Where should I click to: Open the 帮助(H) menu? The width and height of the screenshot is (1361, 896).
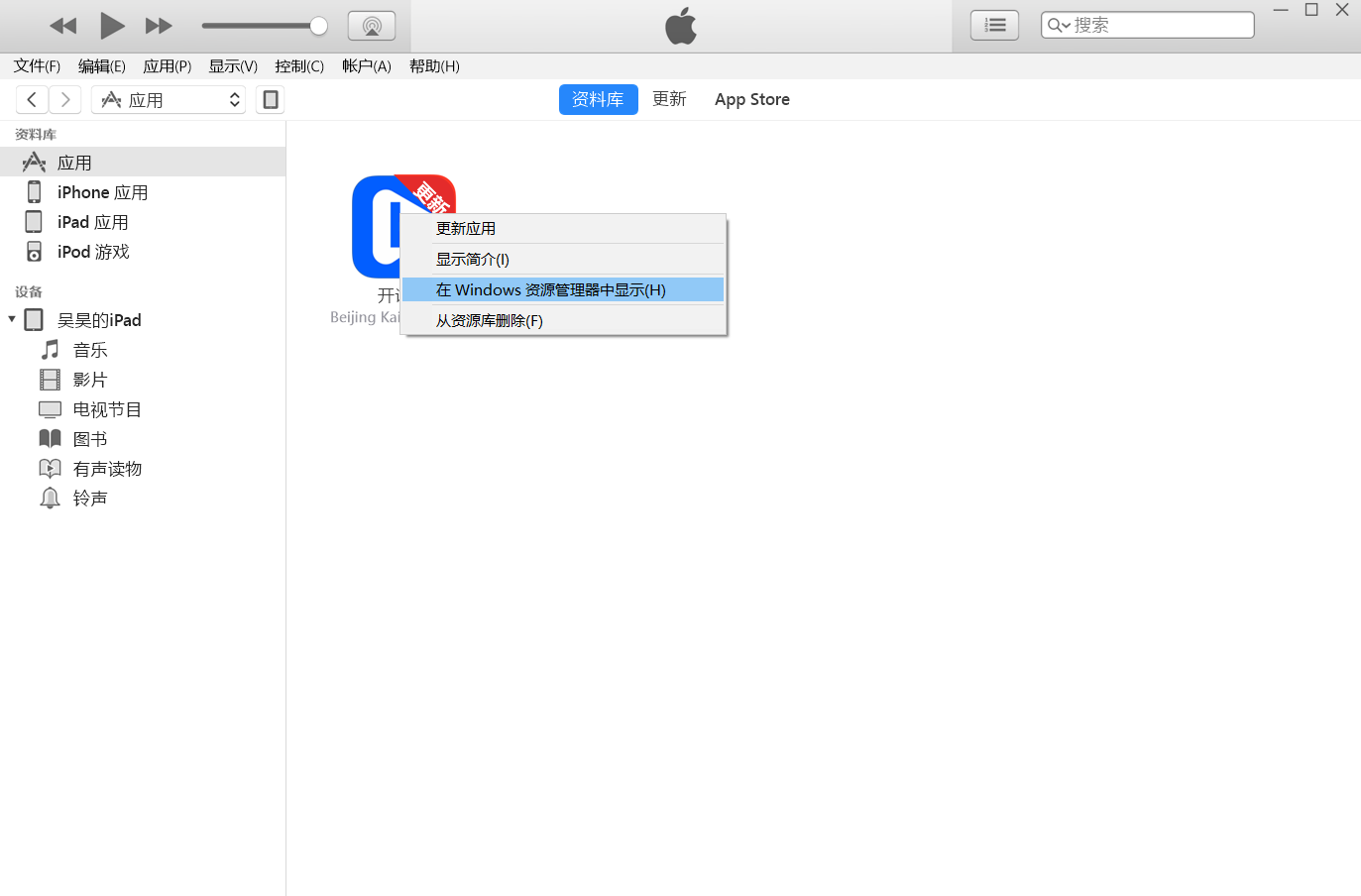coord(434,66)
